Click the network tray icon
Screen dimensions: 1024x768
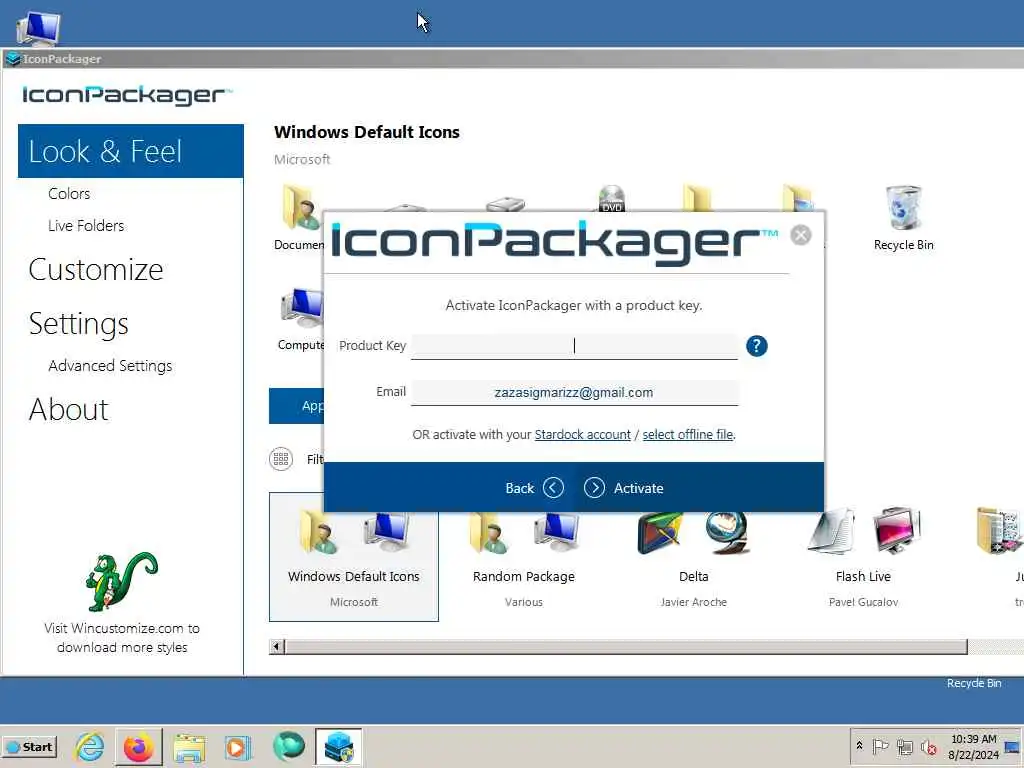(x=904, y=746)
